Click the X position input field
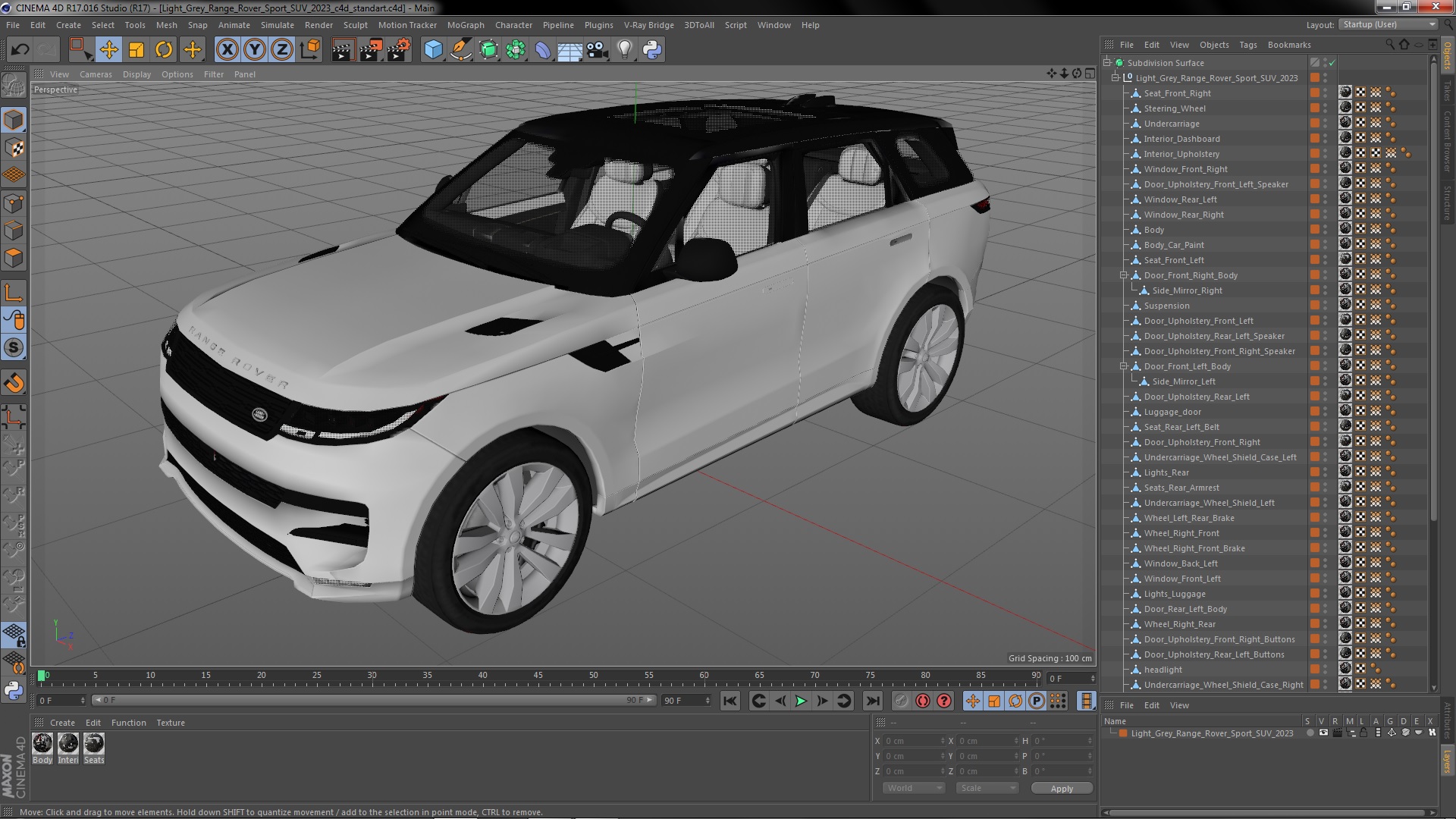Viewport: 1456px width, 819px height. [x=915, y=741]
